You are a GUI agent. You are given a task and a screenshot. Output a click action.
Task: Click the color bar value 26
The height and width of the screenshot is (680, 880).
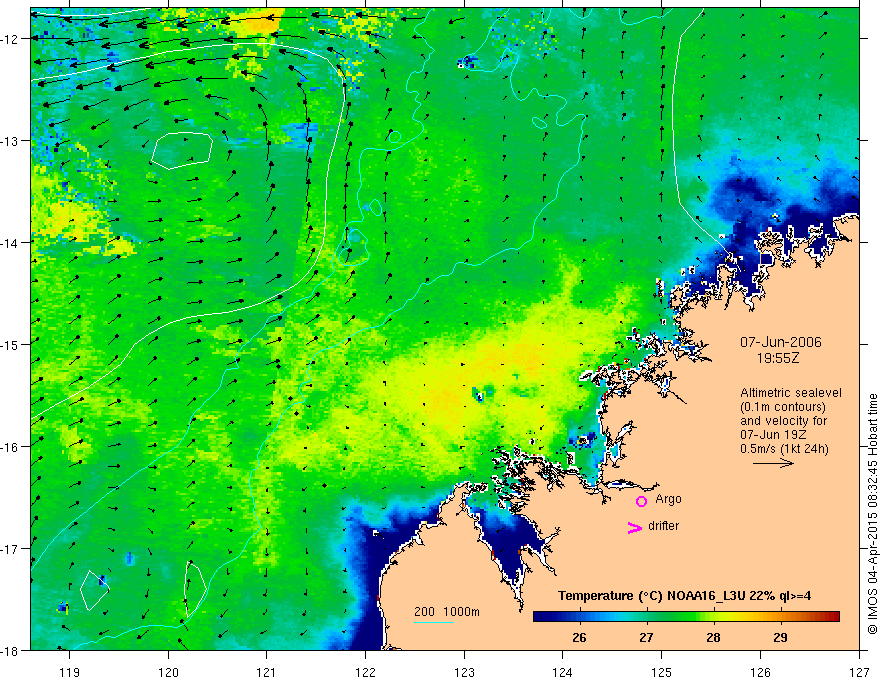point(579,637)
